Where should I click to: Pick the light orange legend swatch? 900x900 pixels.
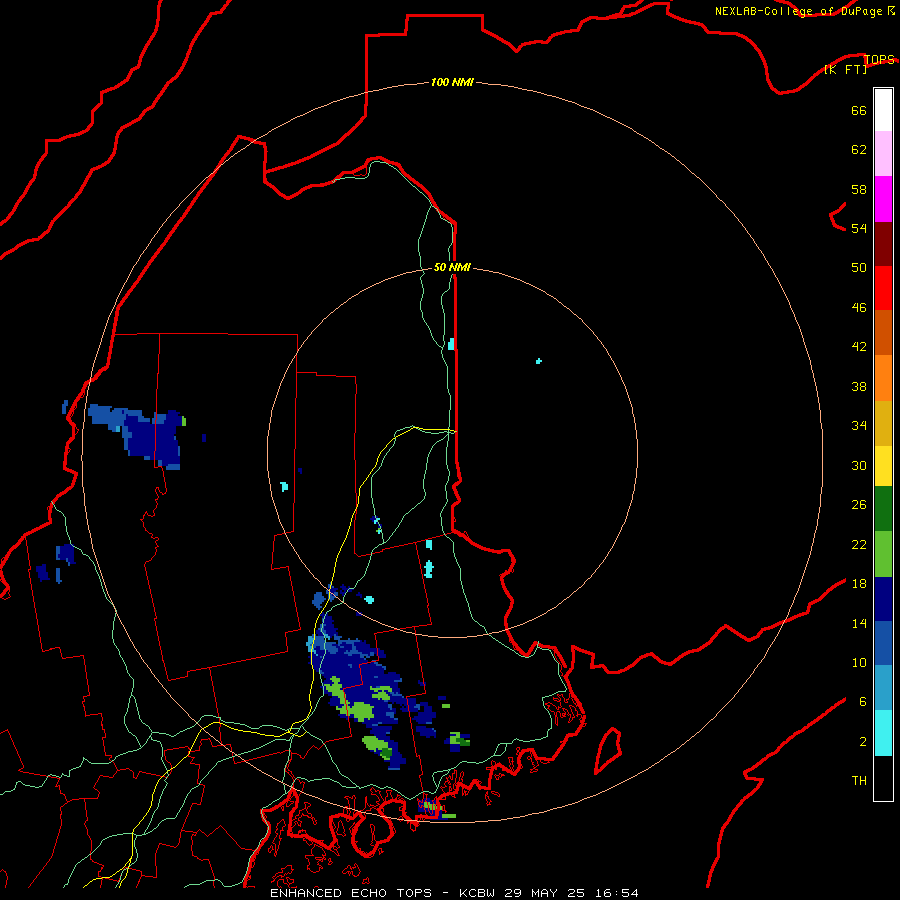point(883,378)
